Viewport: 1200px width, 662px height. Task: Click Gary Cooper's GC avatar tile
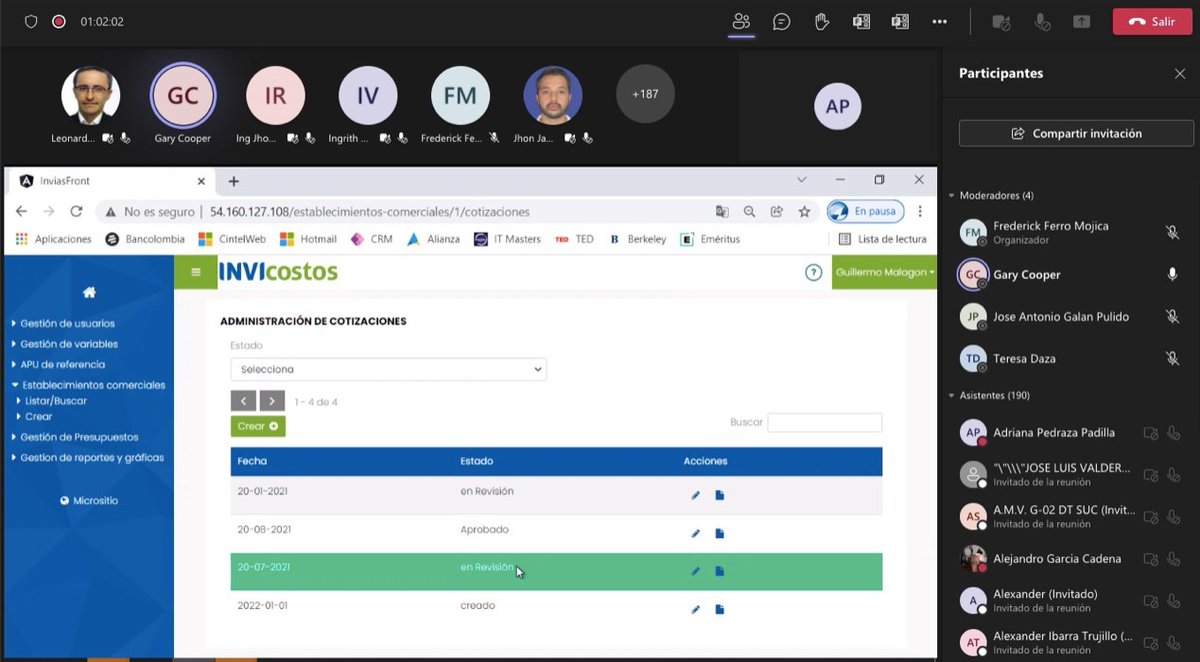tap(183, 96)
